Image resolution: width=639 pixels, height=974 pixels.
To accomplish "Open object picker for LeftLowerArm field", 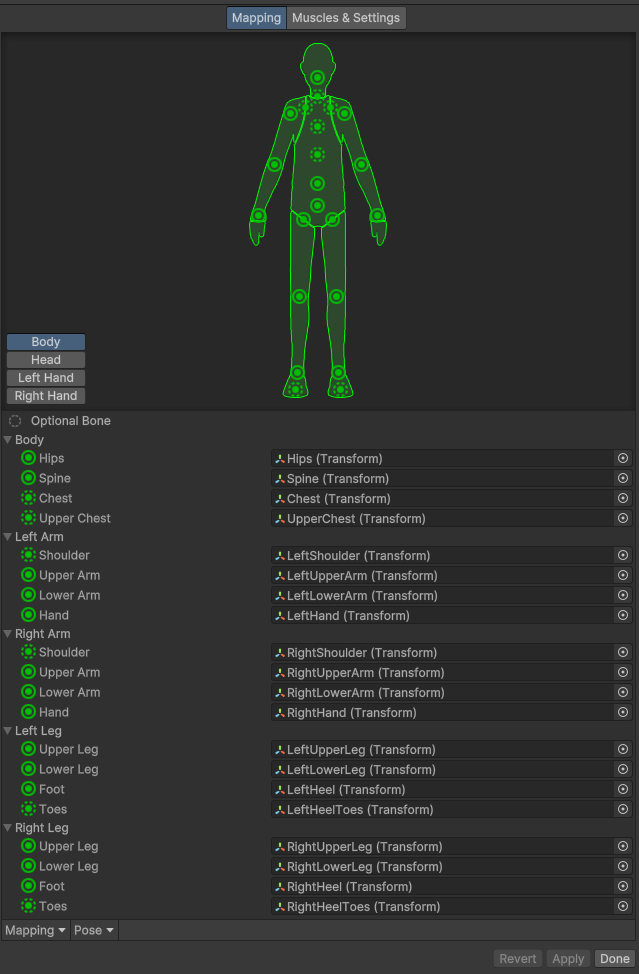I will pyautogui.click(x=623, y=595).
